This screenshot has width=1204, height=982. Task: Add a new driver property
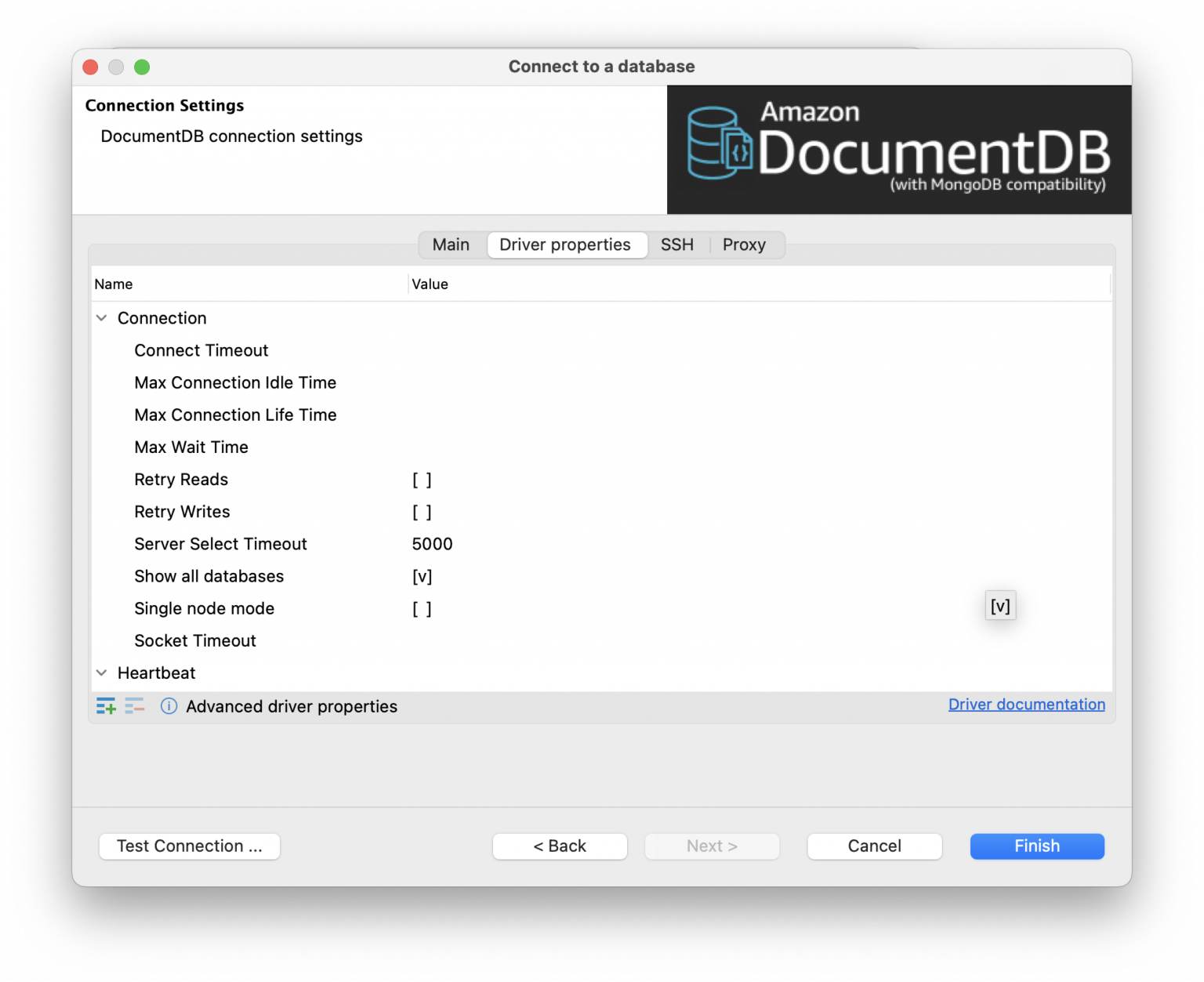pyautogui.click(x=106, y=706)
